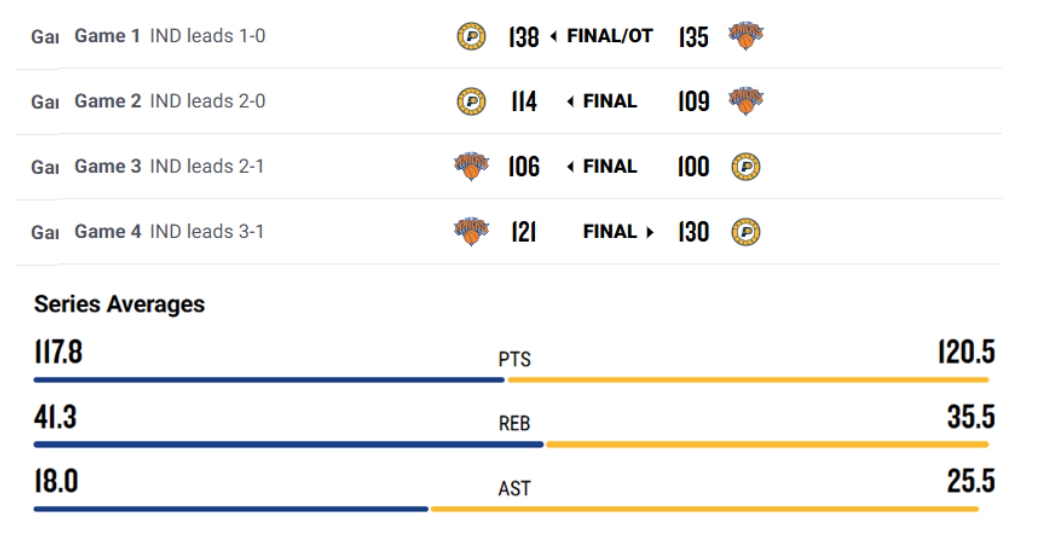The image size is (1037, 533).
Task: Click the Series Averages heading
Action: coord(120,304)
